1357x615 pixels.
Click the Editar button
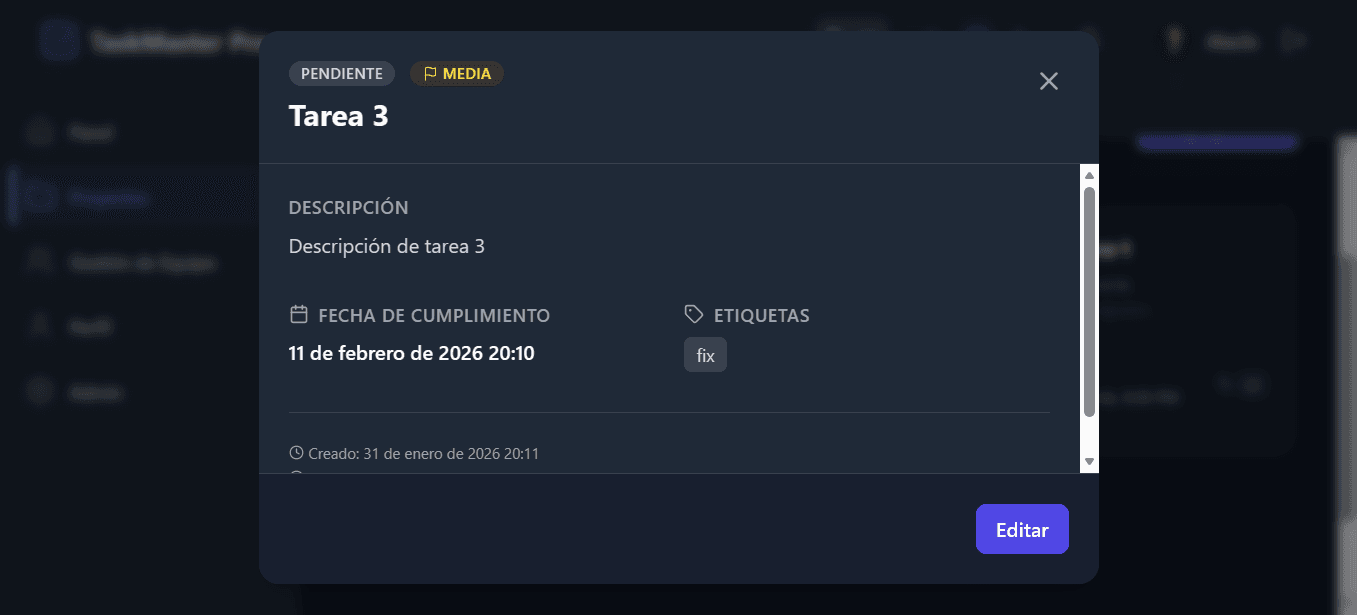coord(1022,528)
